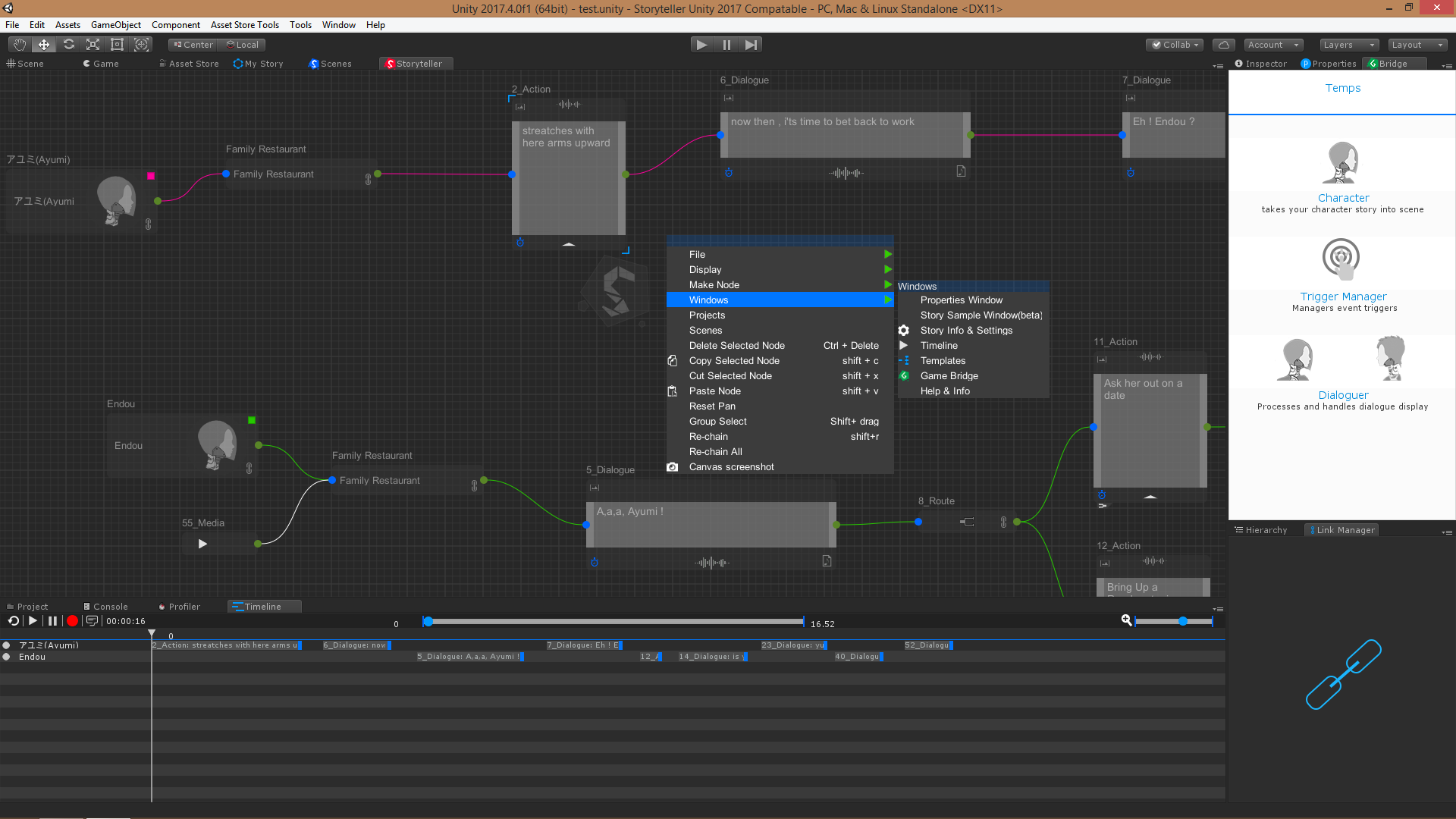This screenshot has height=819, width=1456.
Task: Click Reset Pan
Action: (780, 406)
